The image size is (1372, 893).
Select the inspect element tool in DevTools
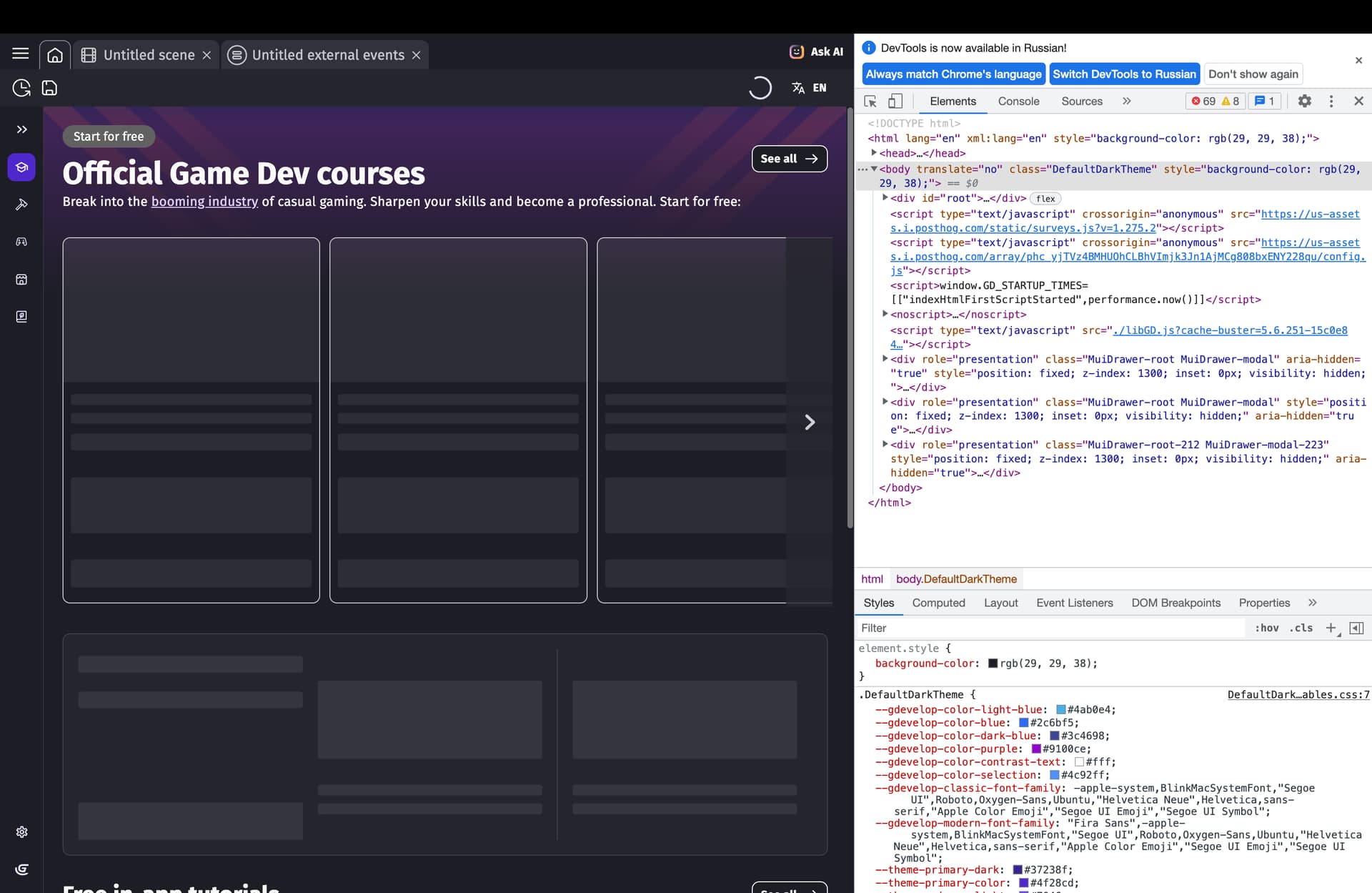[870, 101]
